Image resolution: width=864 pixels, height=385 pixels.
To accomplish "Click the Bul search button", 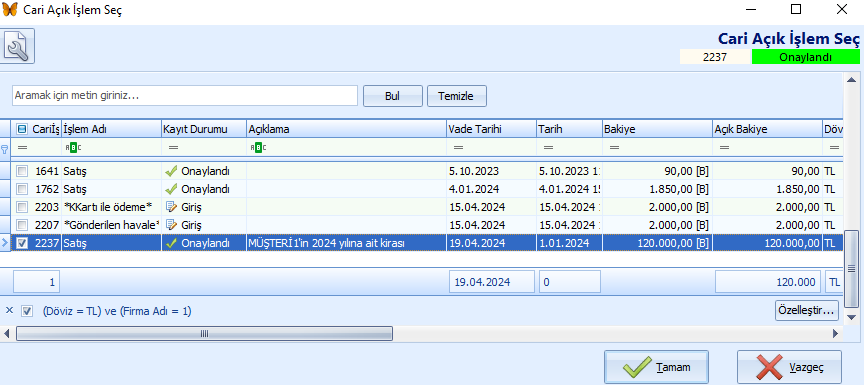I will coord(392,96).
